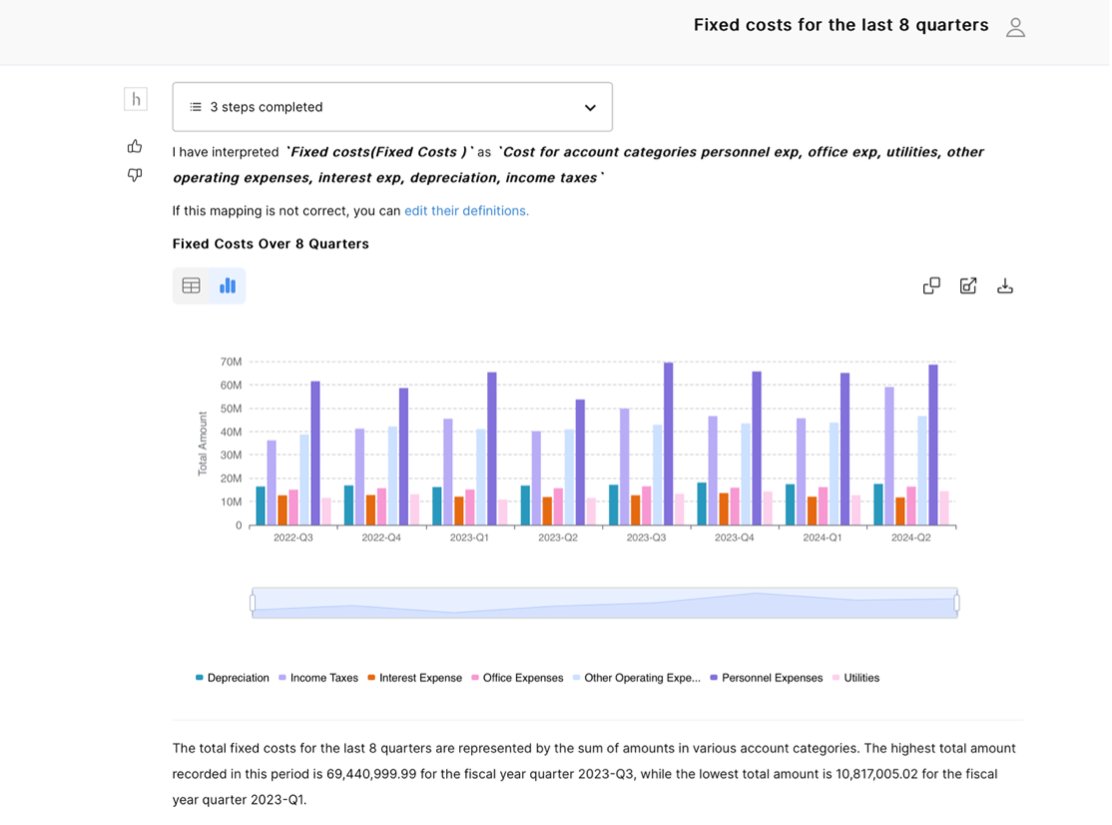Viewport: 1112px width, 825px height.
Task: Click the 2023-Q4 x-axis label
Action: click(735, 538)
